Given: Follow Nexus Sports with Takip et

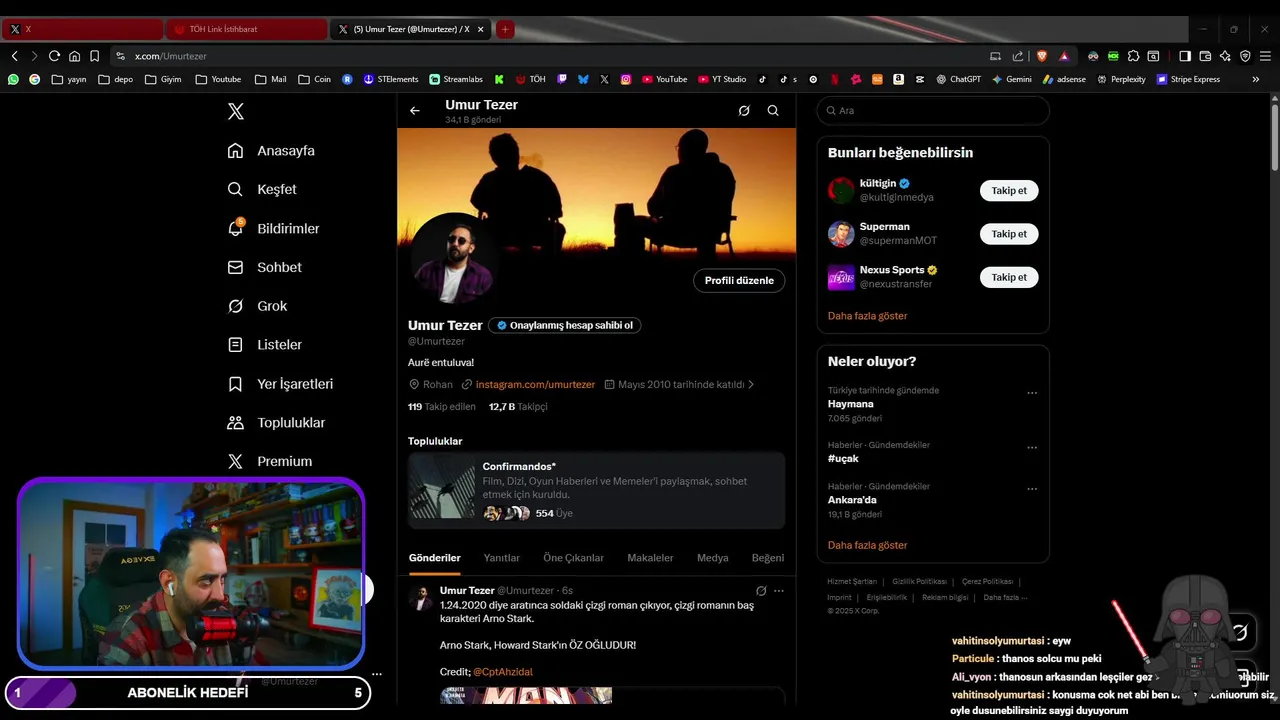Looking at the screenshot, I should tap(1009, 277).
